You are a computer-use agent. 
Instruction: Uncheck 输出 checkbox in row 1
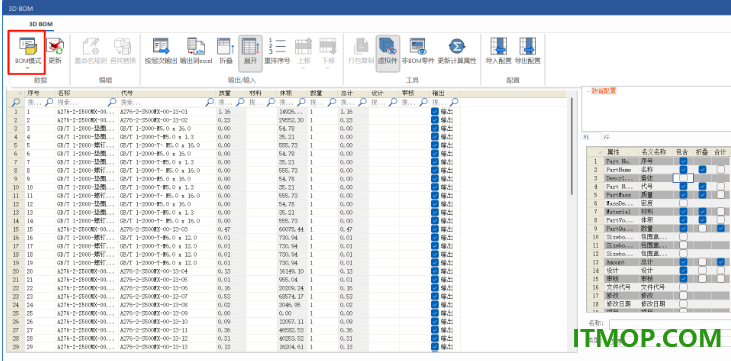click(x=435, y=112)
